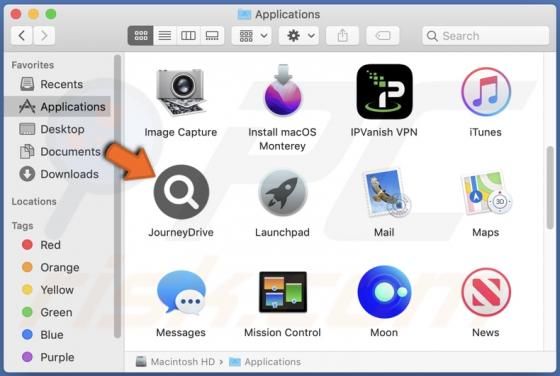Image resolution: width=560 pixels, height=376 pixels.
Task: Open the Image Capture app icon
Action: coord(181,92)
